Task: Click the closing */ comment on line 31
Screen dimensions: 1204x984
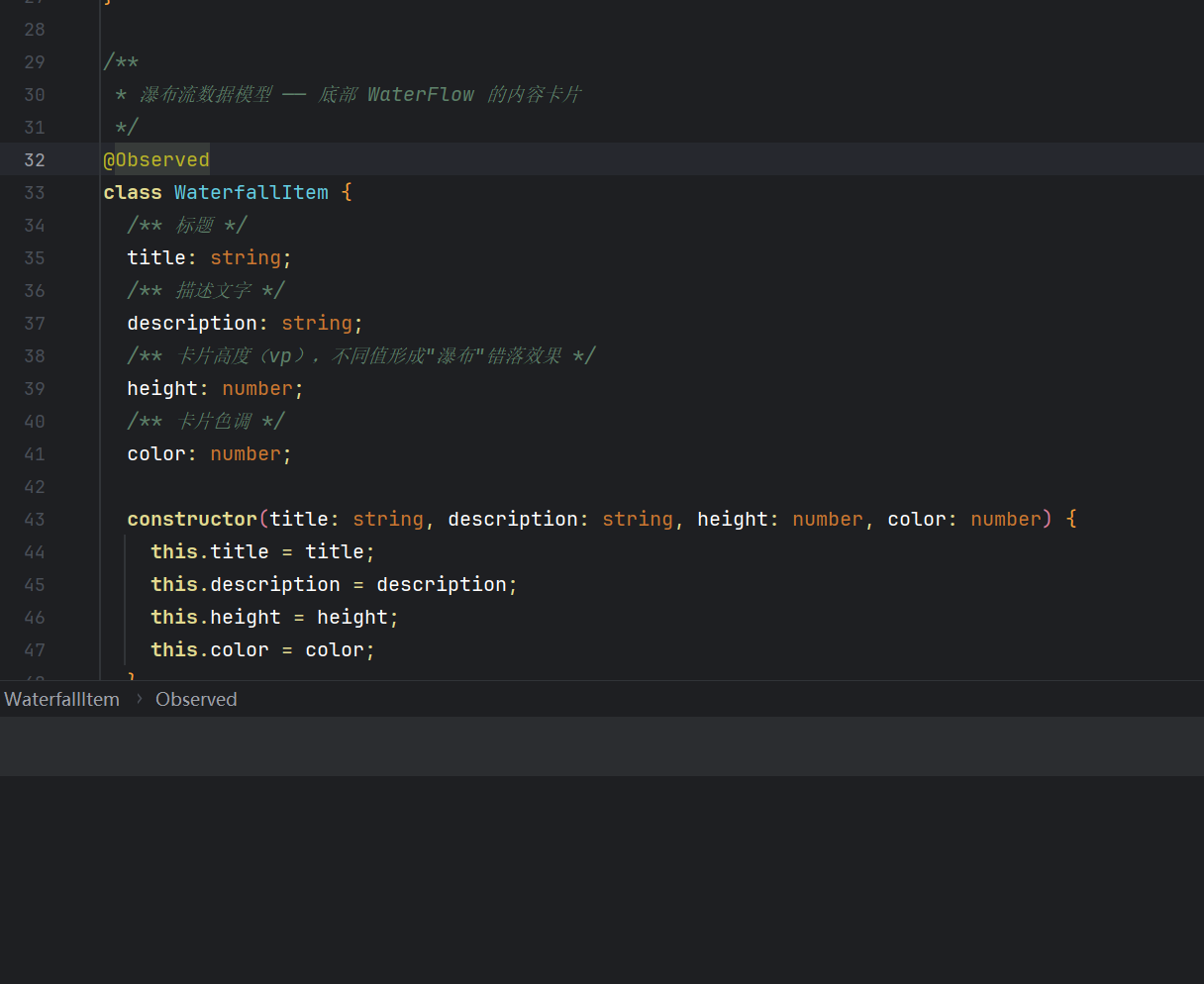Action: point(127,127)
